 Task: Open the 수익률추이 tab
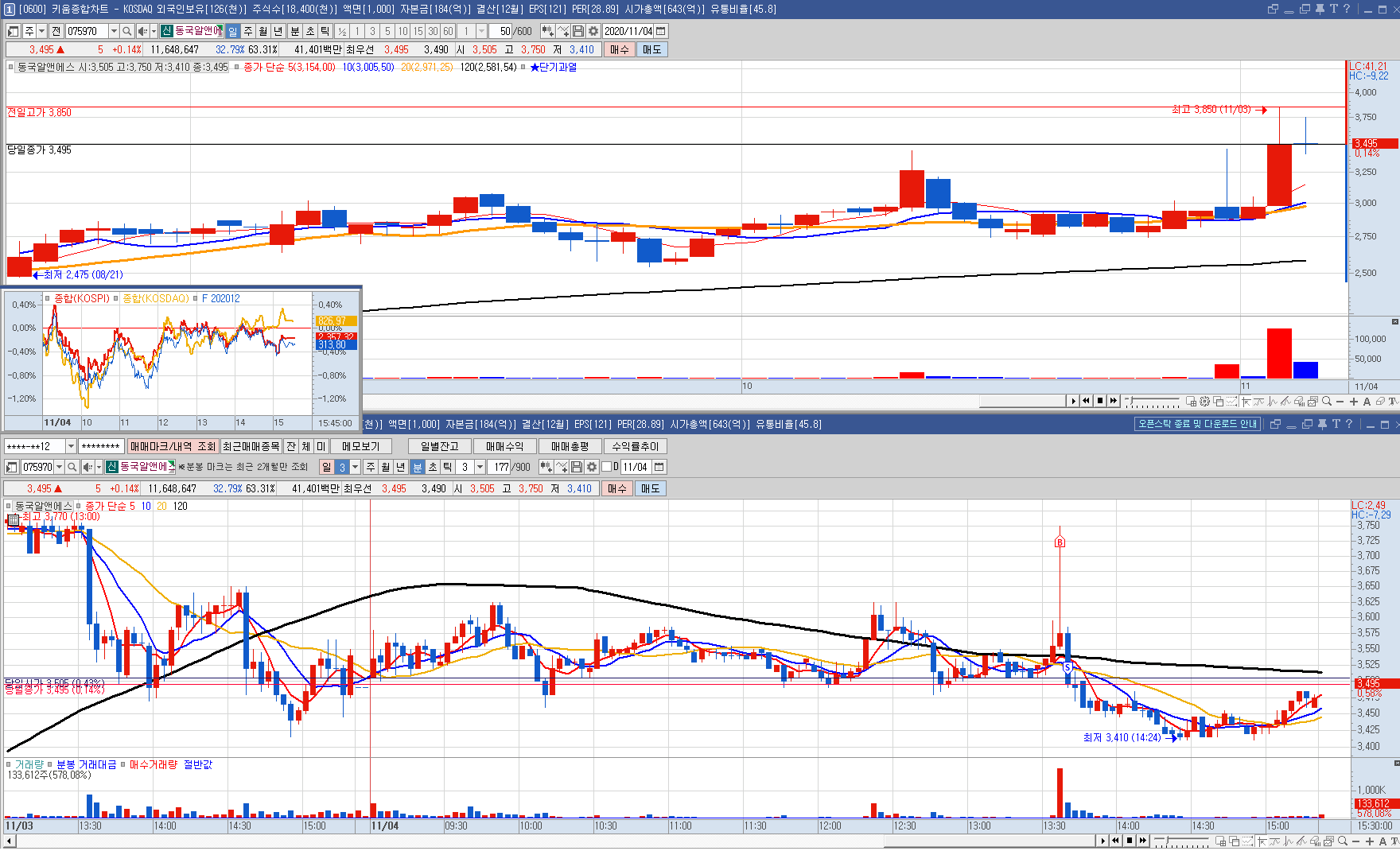(636, 446)
